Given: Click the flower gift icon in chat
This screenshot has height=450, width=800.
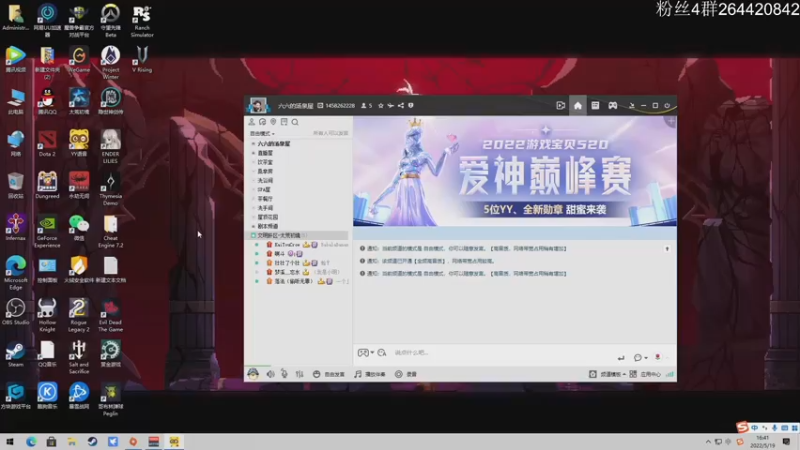Looking at the screenshot, I should [x=658, y=357].
